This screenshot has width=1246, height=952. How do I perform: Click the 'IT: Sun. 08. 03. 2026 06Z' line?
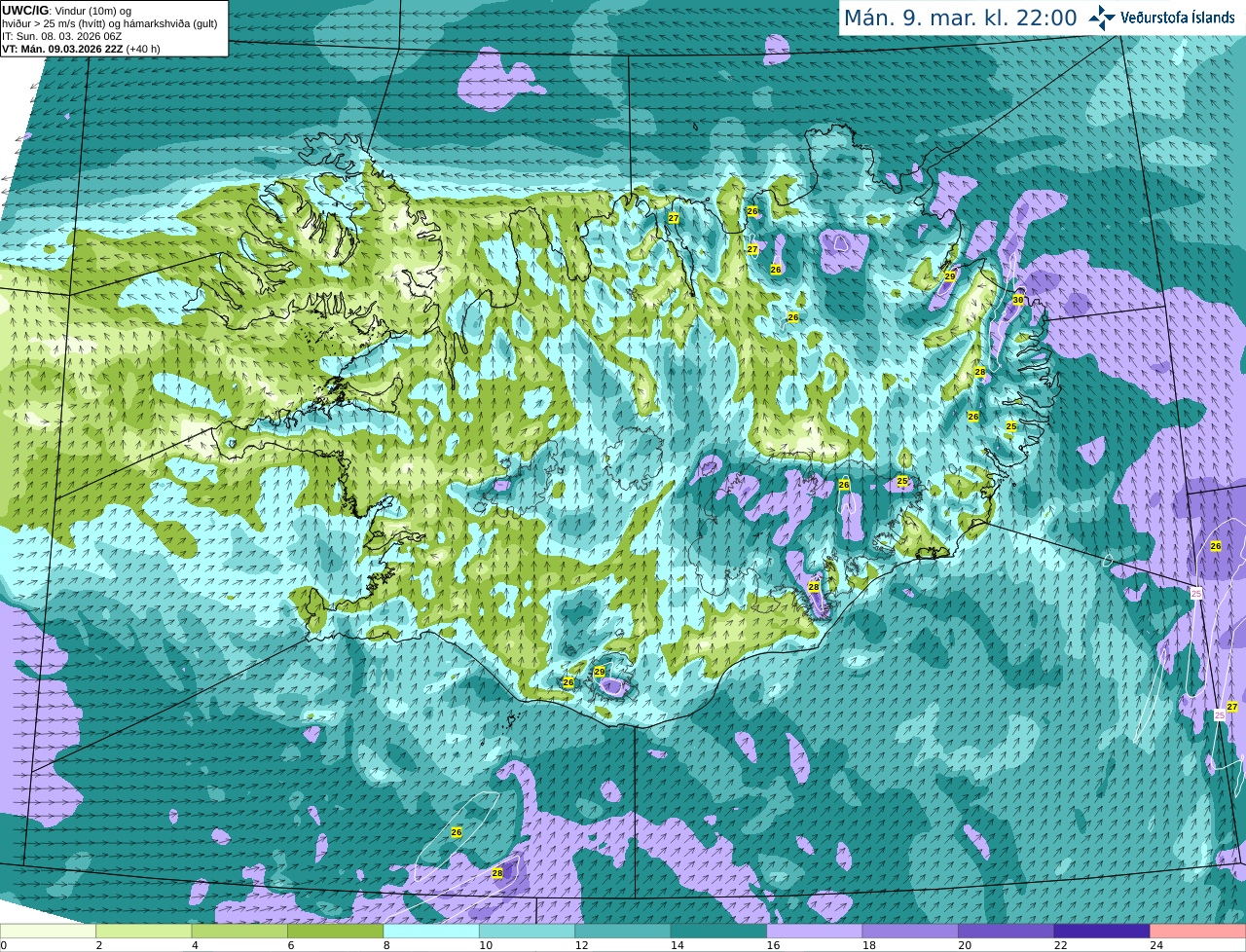coord(61,36)
